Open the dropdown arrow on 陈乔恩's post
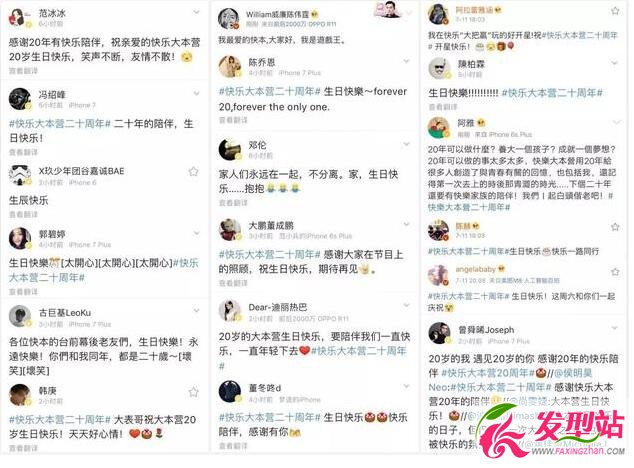Viewport: 634px width, 468px height. [x=406, y=61]
